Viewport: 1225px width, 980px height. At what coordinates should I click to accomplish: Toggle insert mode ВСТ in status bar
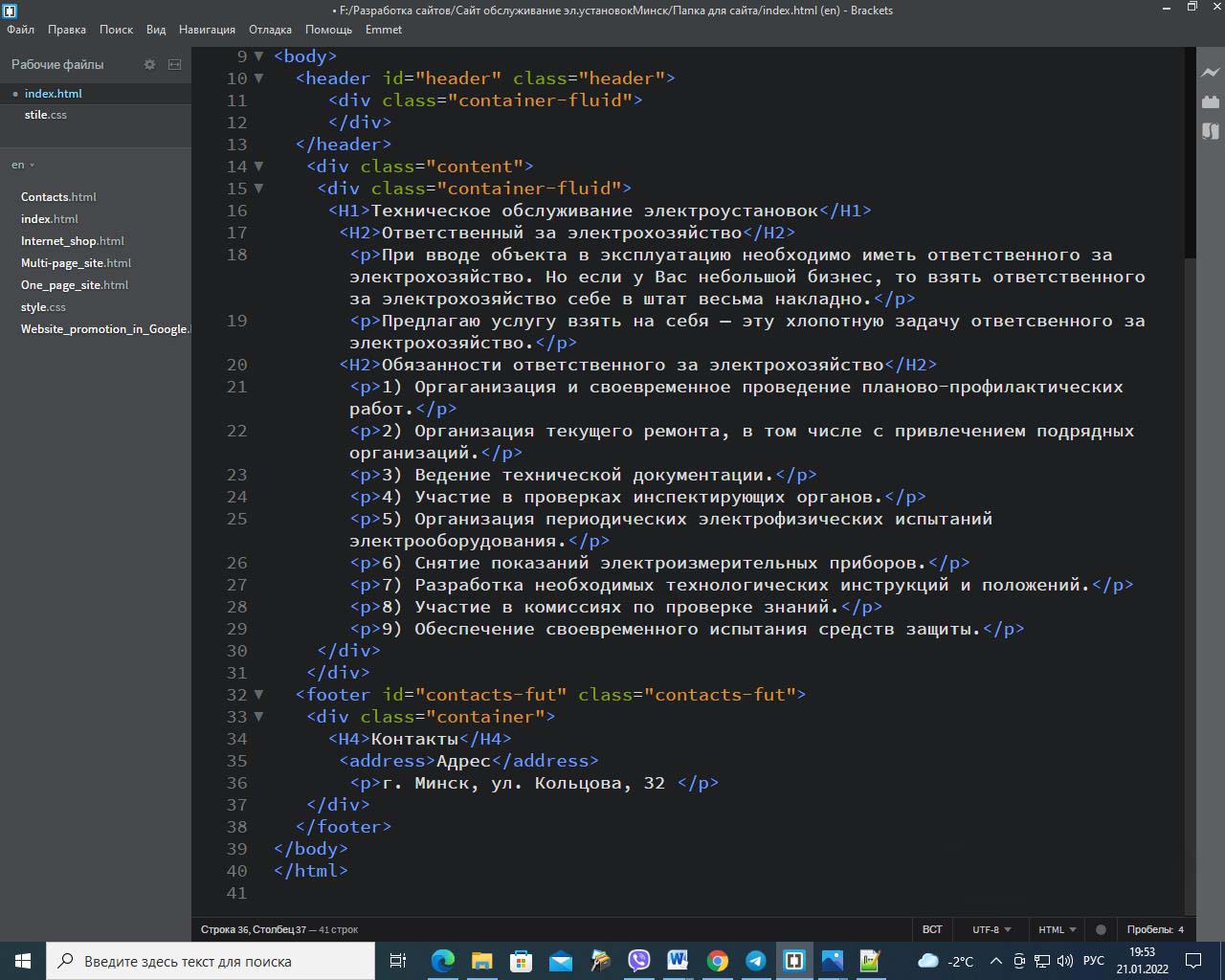coord(931,929)
